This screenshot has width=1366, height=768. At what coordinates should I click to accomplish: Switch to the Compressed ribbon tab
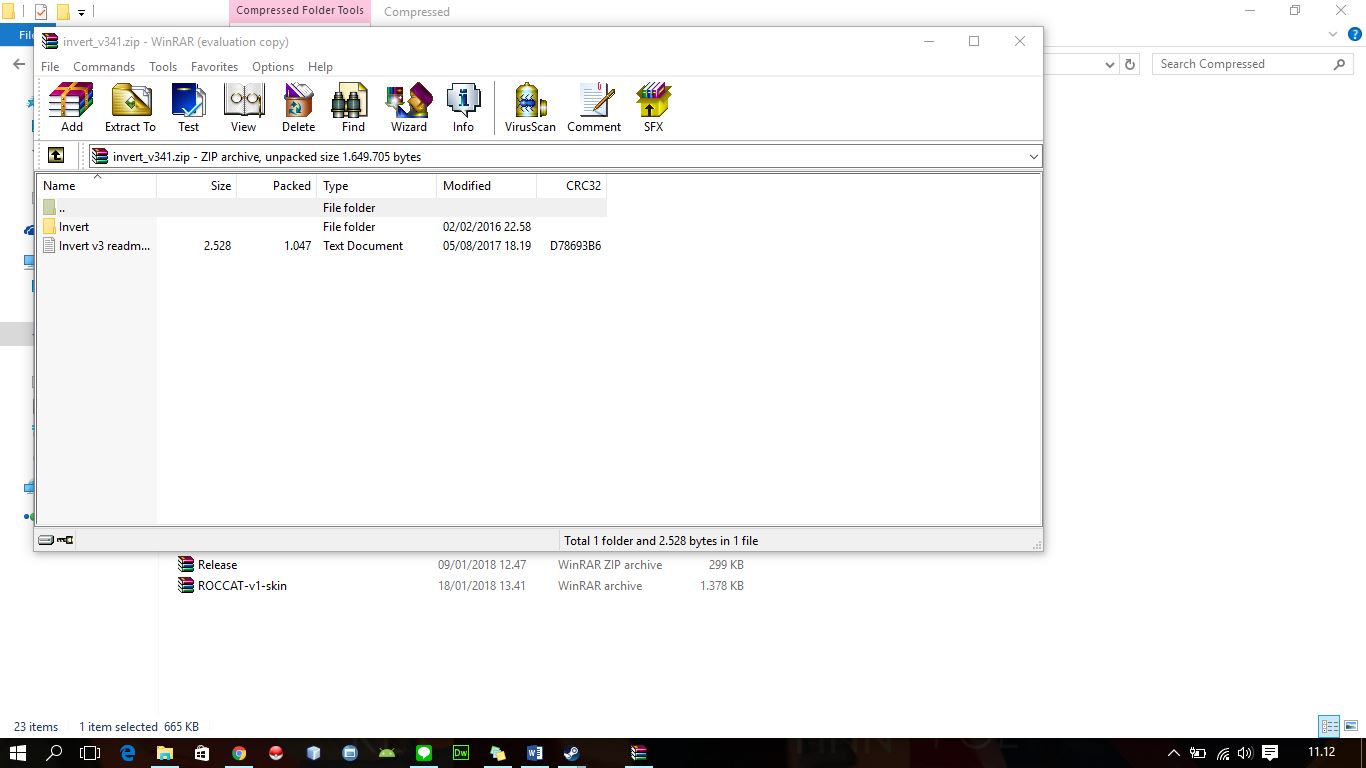pyautogui.click(x=417, y=12)
